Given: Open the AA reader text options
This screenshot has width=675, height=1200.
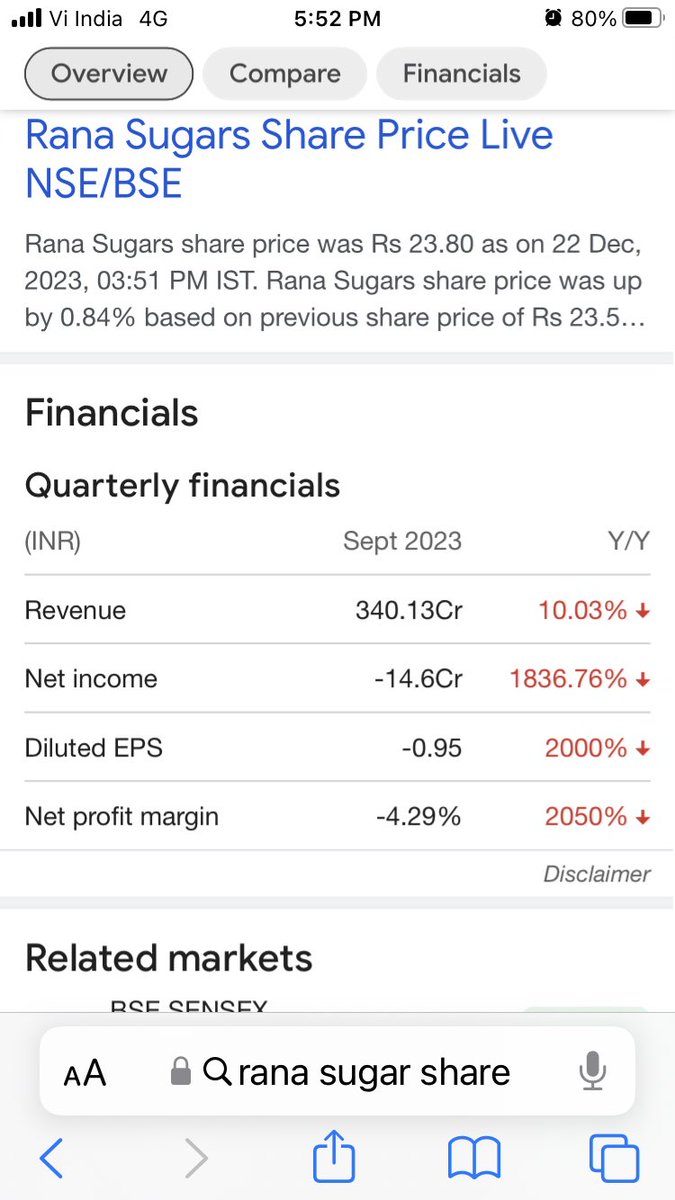Looking at the screenshot, I should 85,1073.
